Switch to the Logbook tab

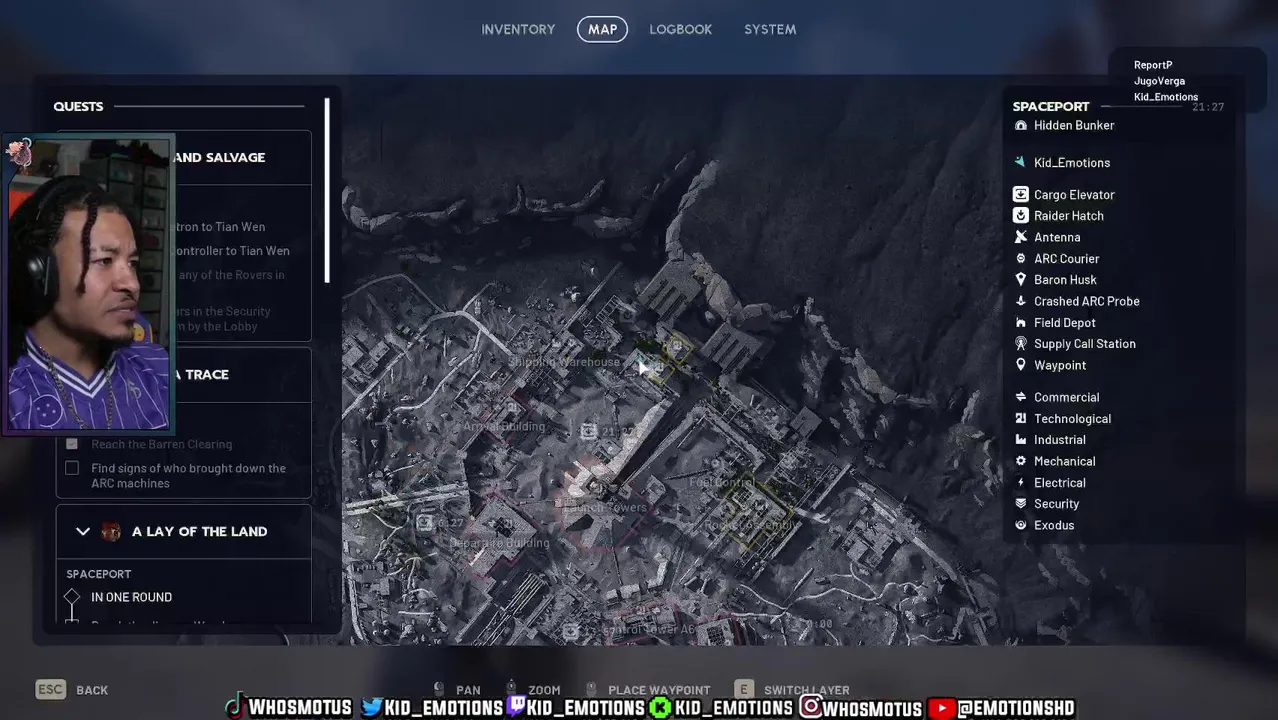pos(680,29)
